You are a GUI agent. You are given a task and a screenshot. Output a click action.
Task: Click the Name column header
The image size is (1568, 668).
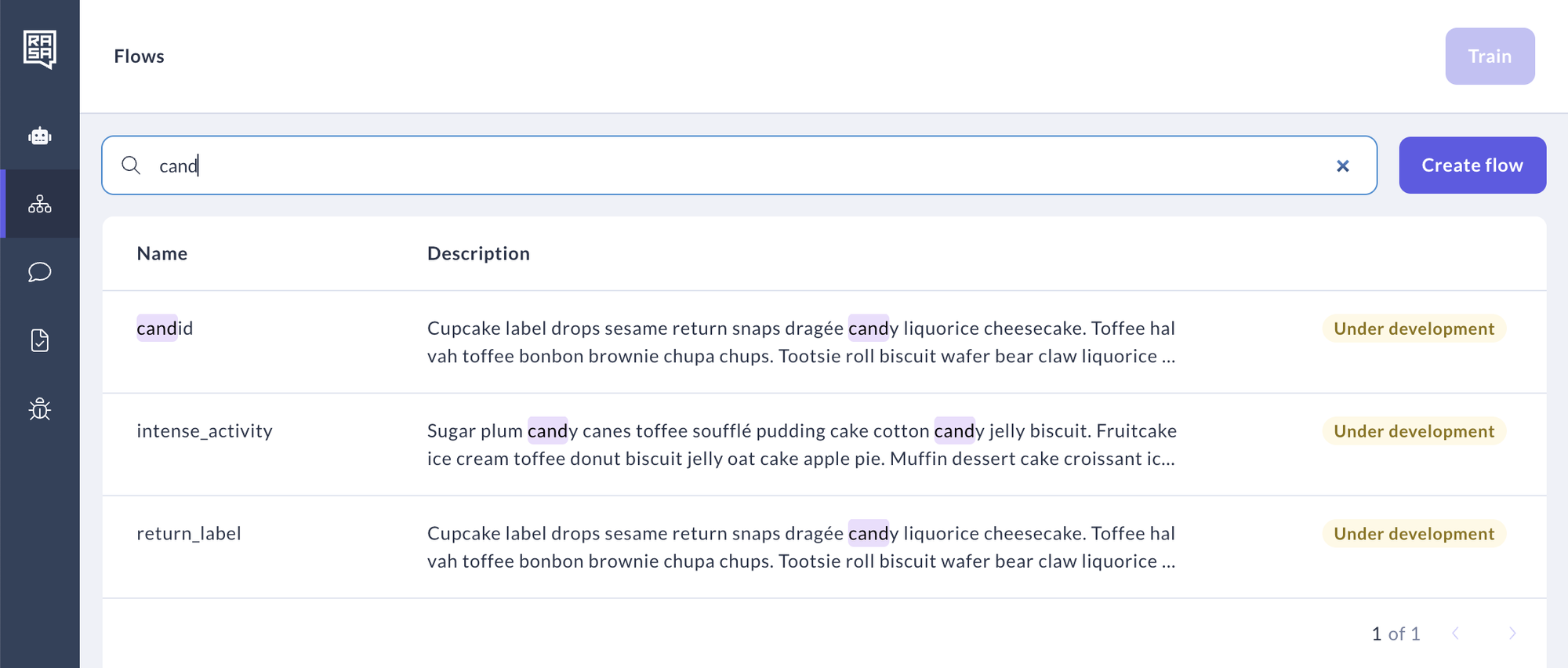pyautogui.click(x=162, y=254)
